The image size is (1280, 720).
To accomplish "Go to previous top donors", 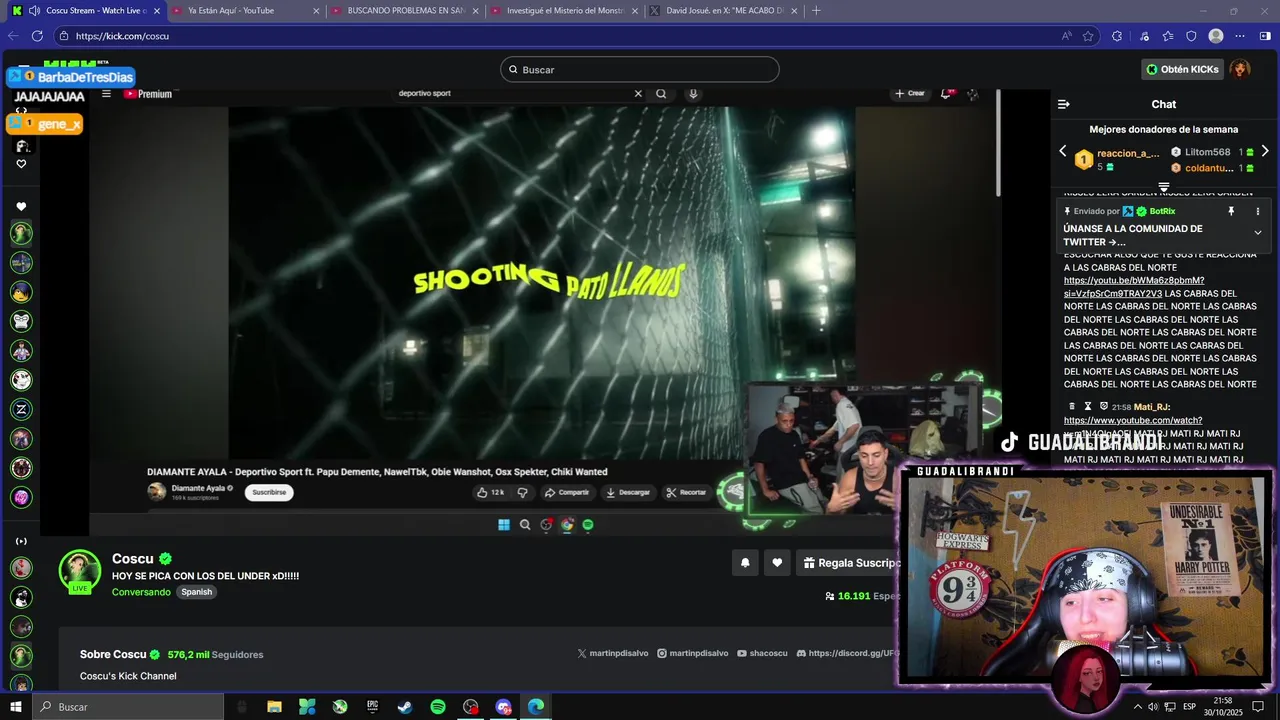I will 1063,151.
